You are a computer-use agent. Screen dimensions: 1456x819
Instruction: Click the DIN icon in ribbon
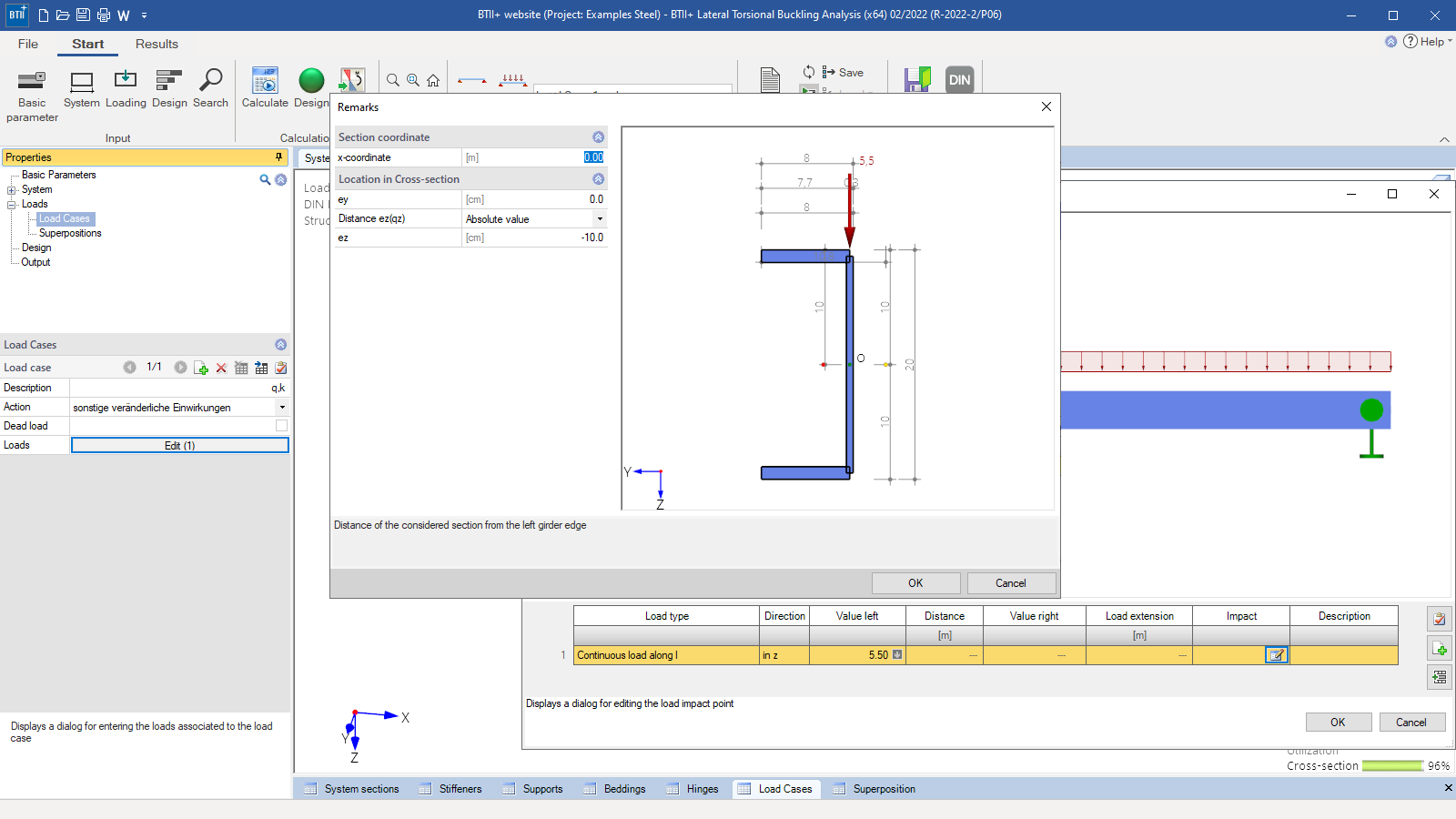point(959,80)
